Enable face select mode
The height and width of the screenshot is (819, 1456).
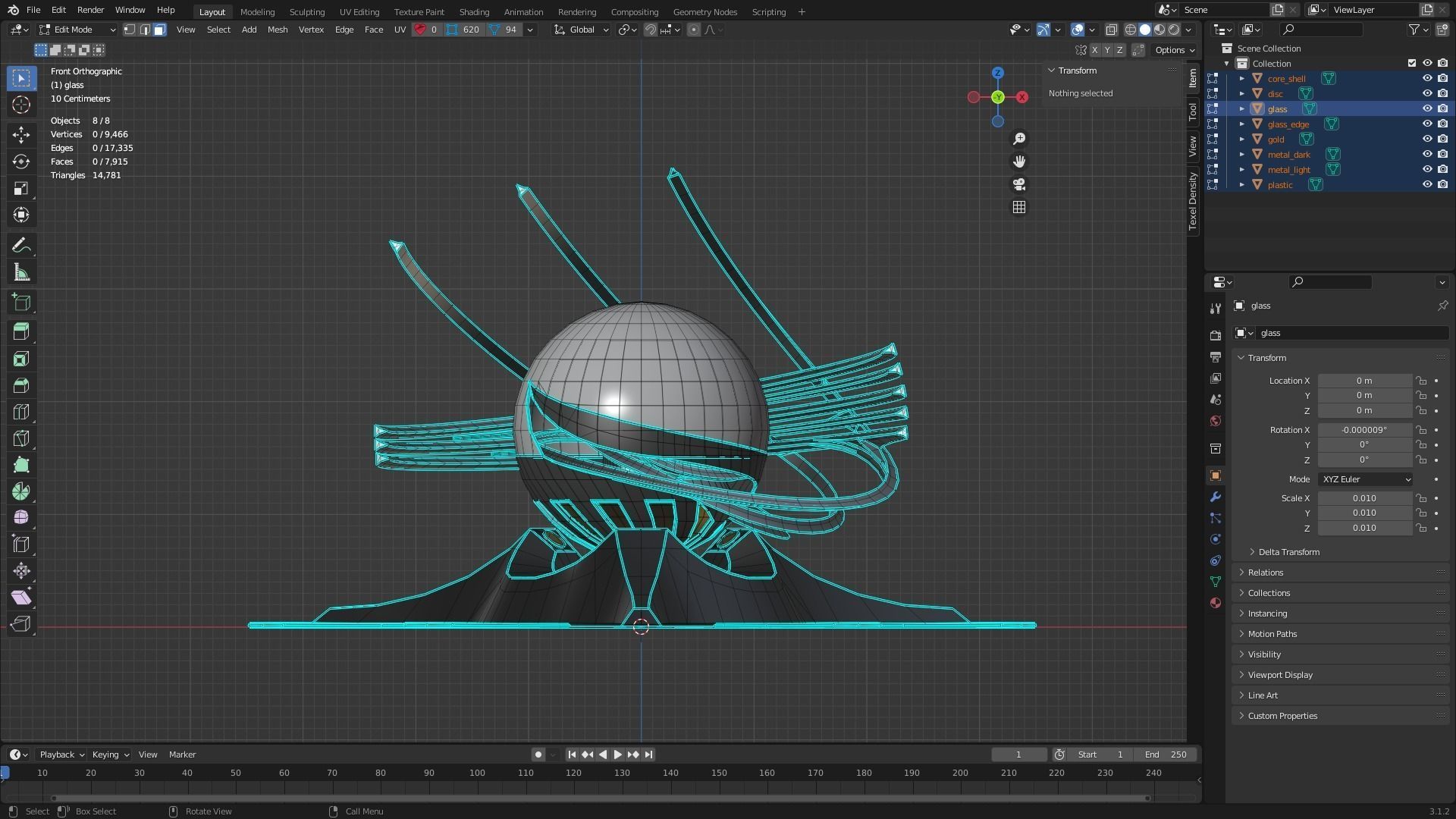(159, 30)
